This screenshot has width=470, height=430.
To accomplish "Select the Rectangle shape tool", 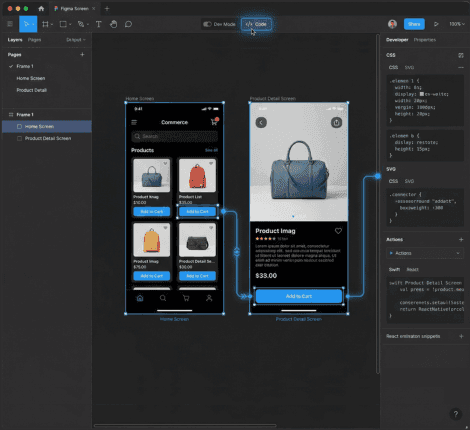I will pyautogui.click(x=63, y=24).
